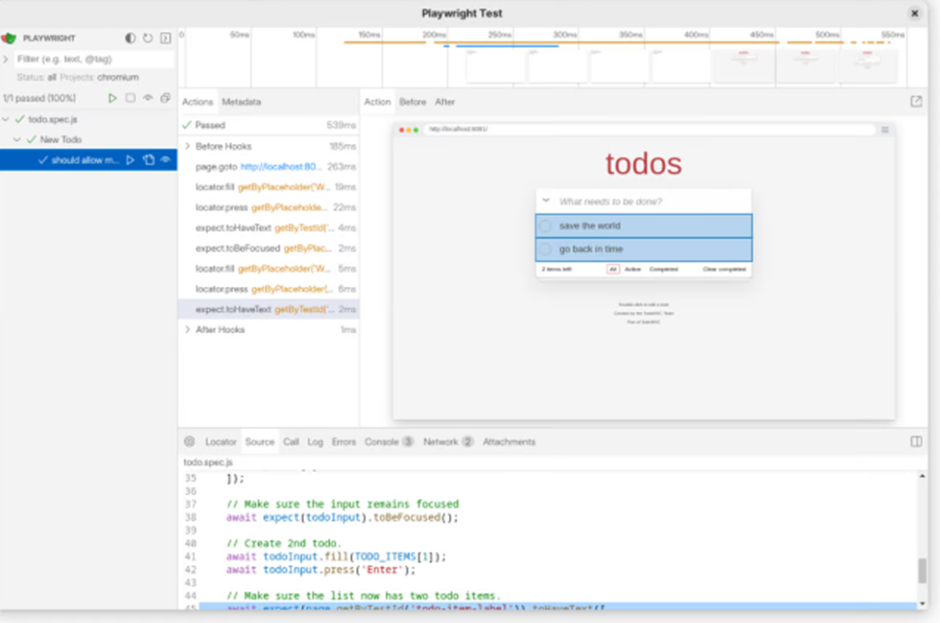Expand the Before Hooks action

pos(187,146)
